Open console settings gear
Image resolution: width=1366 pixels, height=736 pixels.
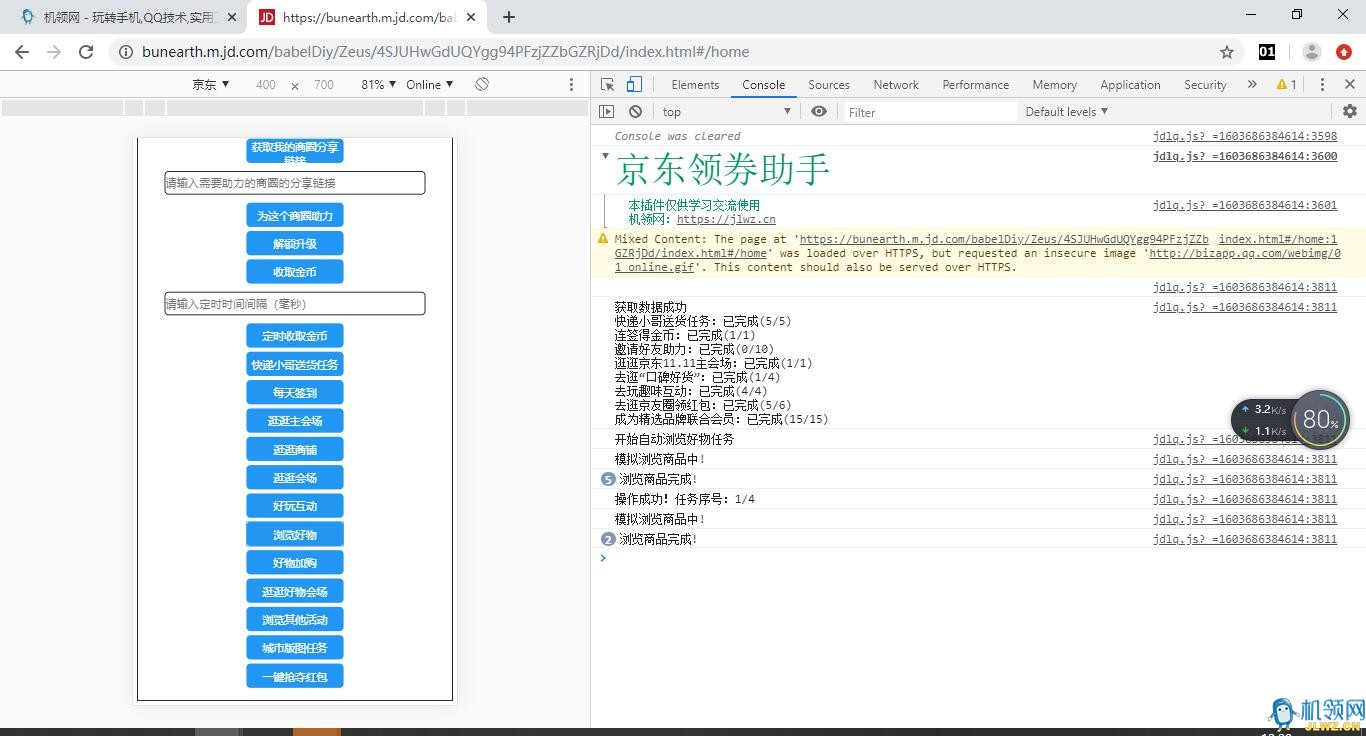coord(1350,112)
